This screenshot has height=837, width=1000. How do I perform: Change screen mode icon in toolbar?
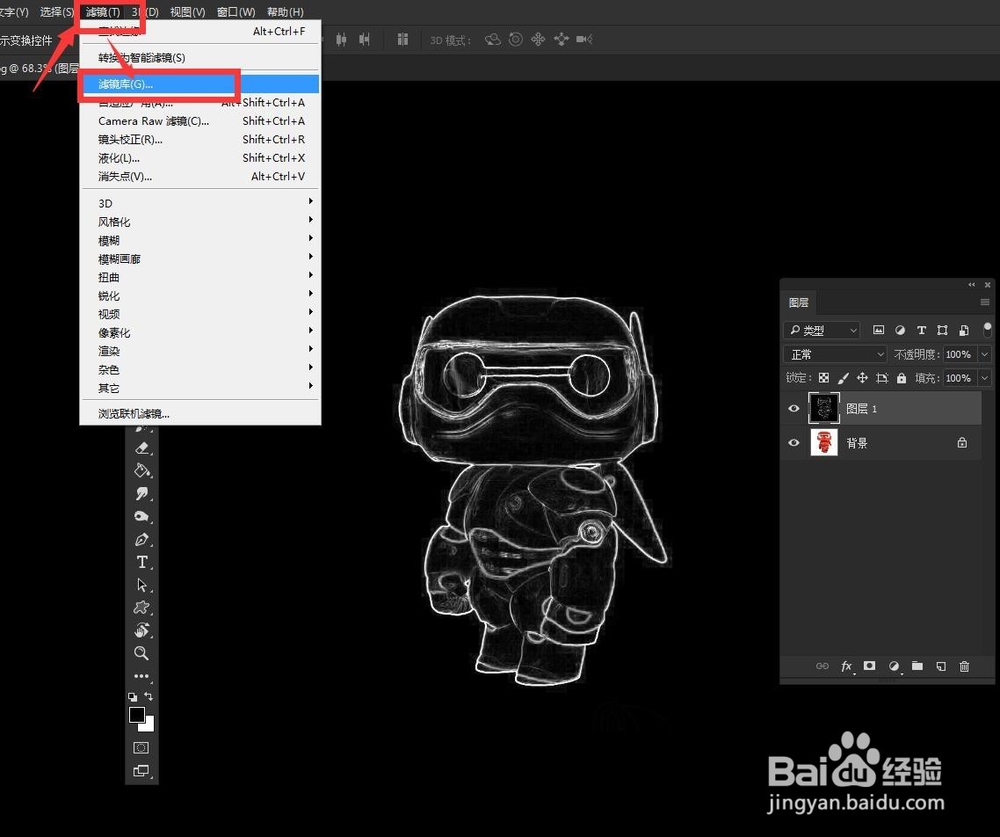coord(141,771)
